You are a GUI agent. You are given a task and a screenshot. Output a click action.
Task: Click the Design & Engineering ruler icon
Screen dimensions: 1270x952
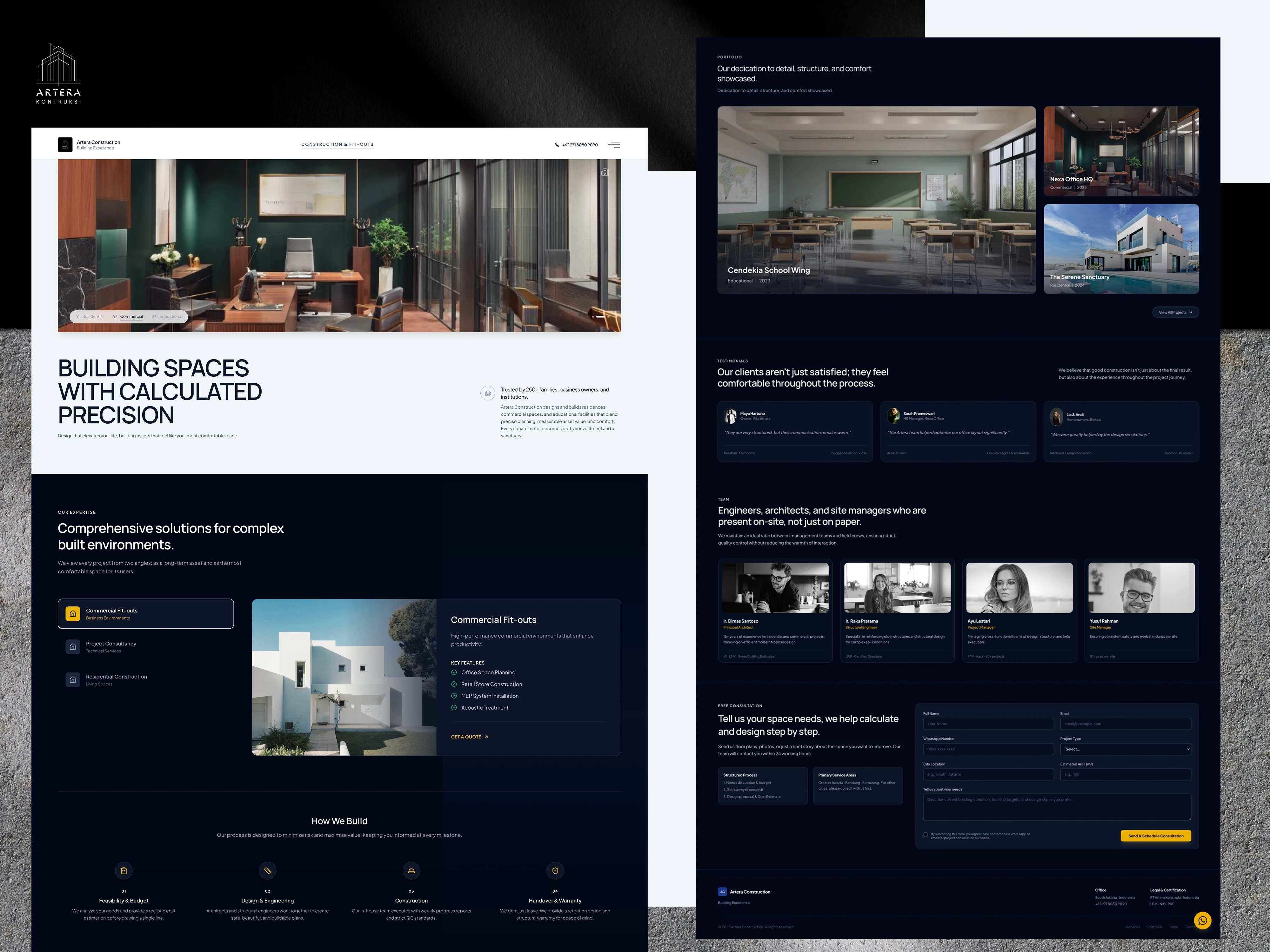(x=268, y=870)
